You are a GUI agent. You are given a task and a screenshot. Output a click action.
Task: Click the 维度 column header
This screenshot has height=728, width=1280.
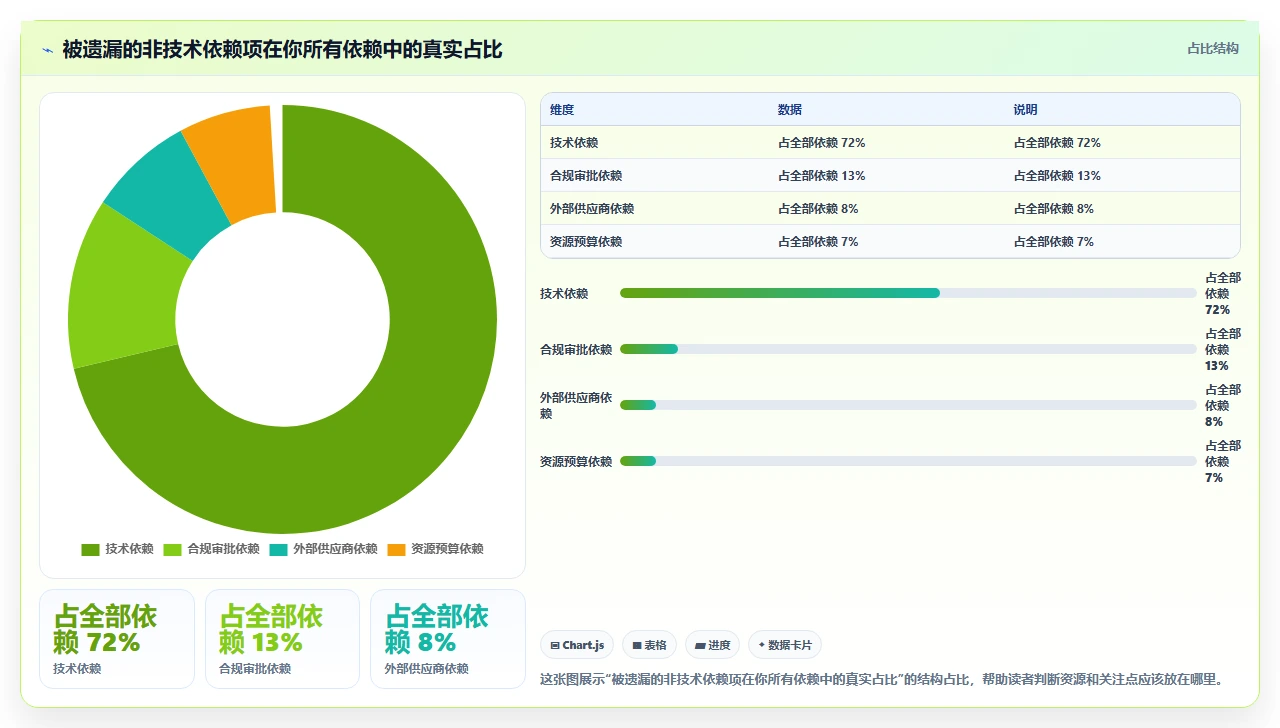tap(562, 110)
